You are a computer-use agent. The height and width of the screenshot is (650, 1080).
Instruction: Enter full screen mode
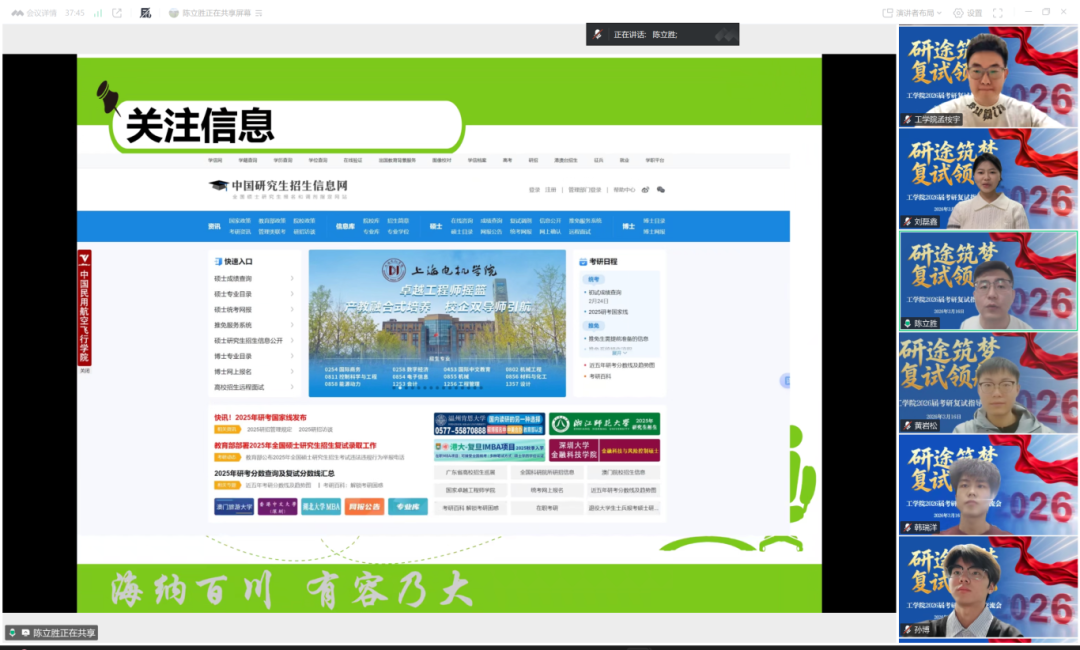click(997, 13)
